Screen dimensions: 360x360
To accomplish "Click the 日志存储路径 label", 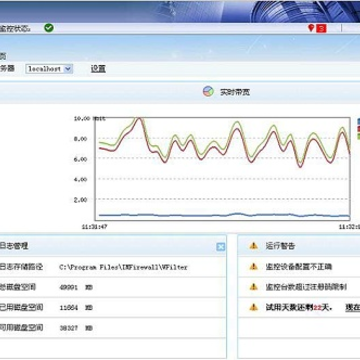I will point(21,267).
